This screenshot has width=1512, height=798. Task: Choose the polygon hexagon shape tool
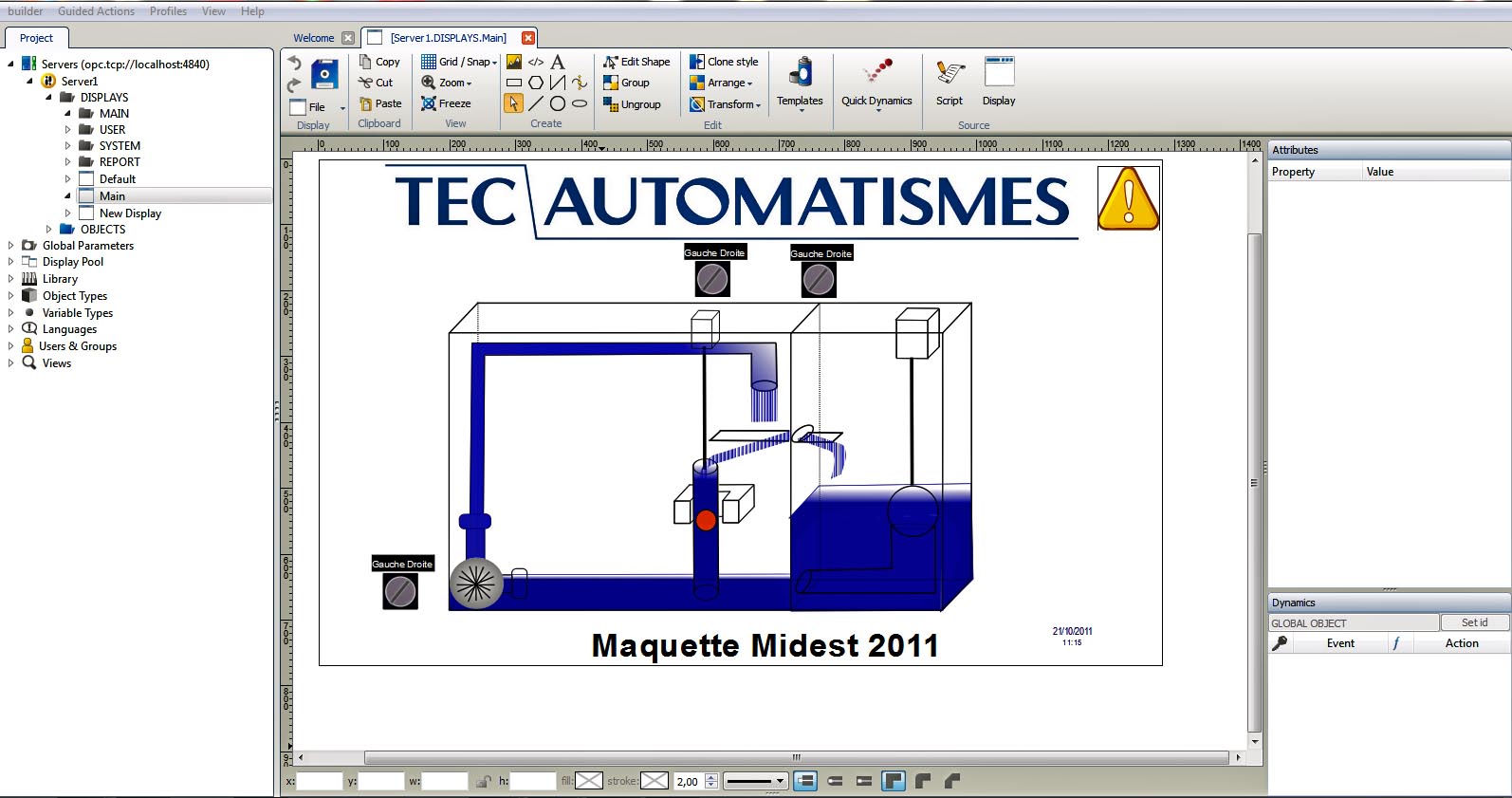click(x=536, y=83)
